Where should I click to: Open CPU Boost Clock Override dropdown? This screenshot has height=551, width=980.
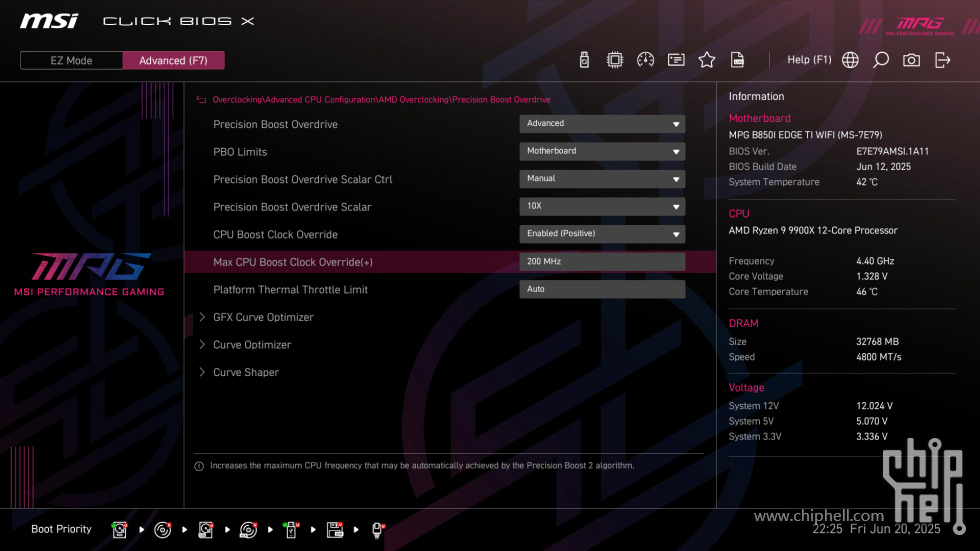pyautogui.click(x=602, y=234)
